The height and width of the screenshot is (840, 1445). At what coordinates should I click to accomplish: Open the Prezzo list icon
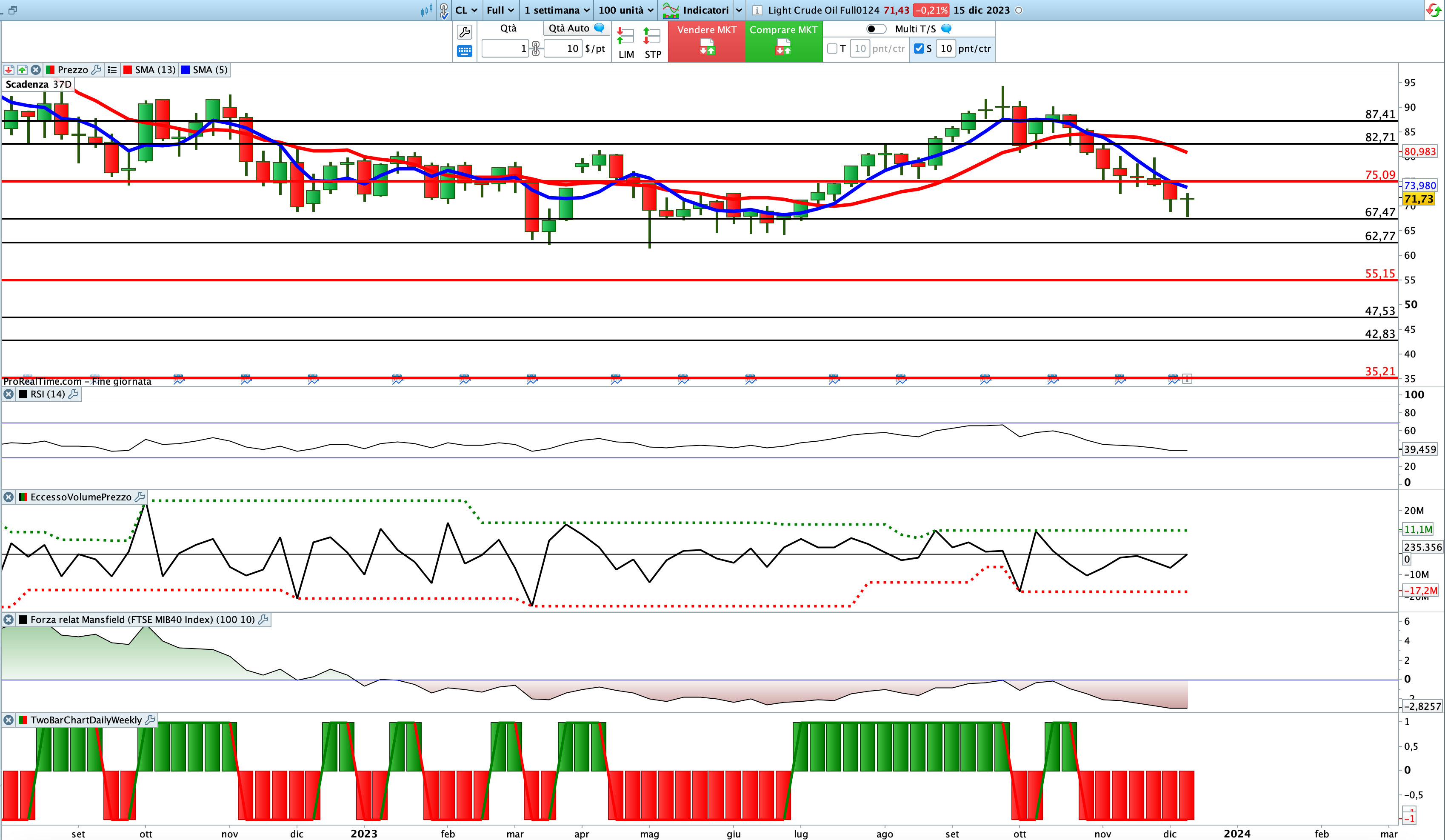coord(112,70)
